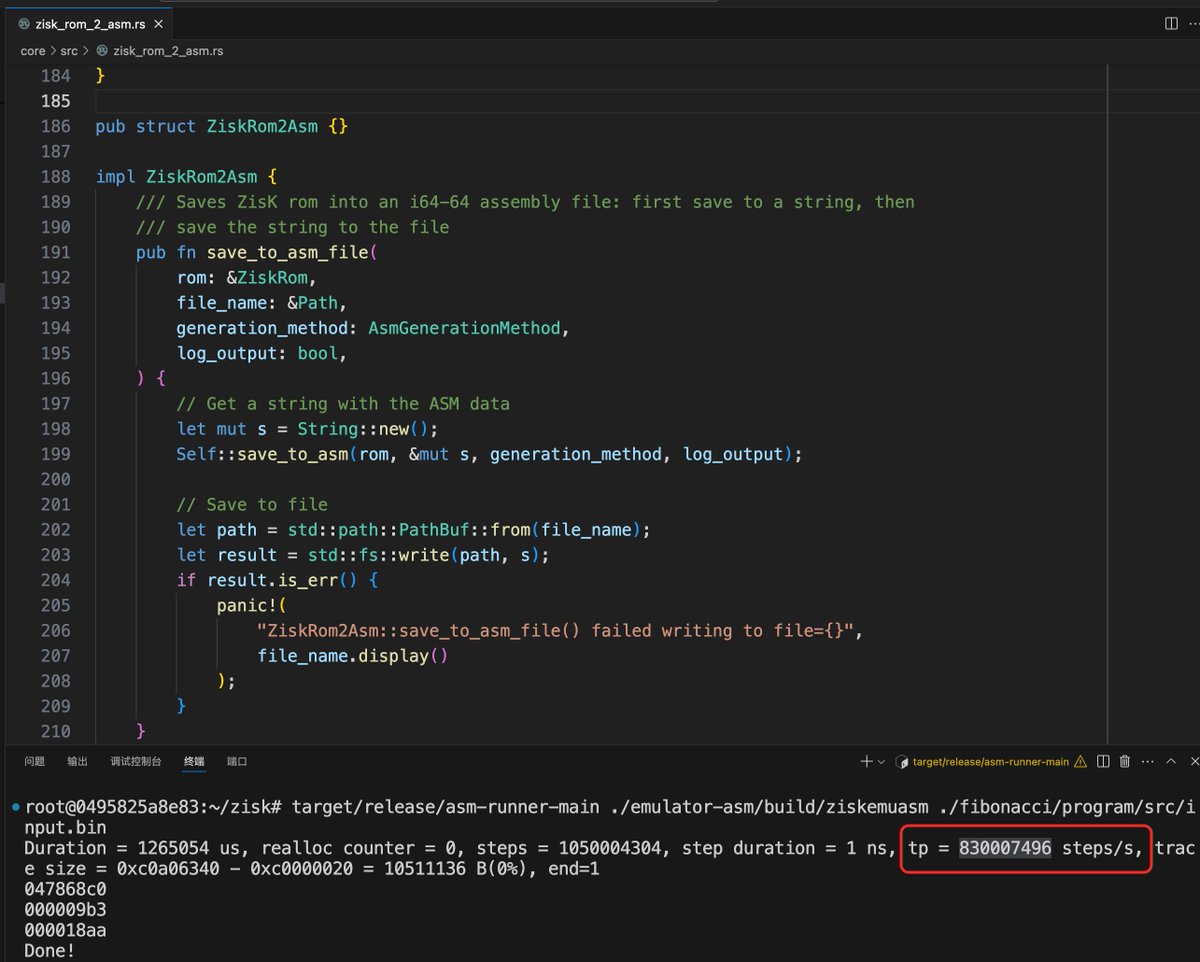Click the doc comment on line 189
This screenshot has width=1200, height=962.
(525, 202)
